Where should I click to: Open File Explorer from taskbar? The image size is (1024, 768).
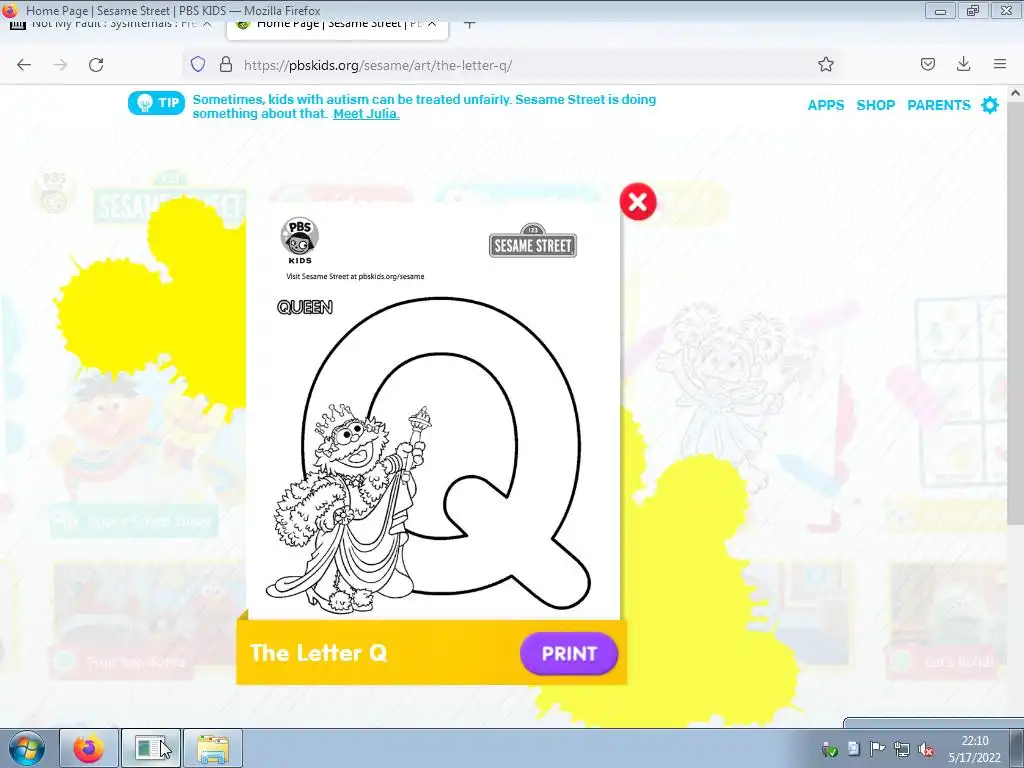pyautogui.click(x=213, y=748)
